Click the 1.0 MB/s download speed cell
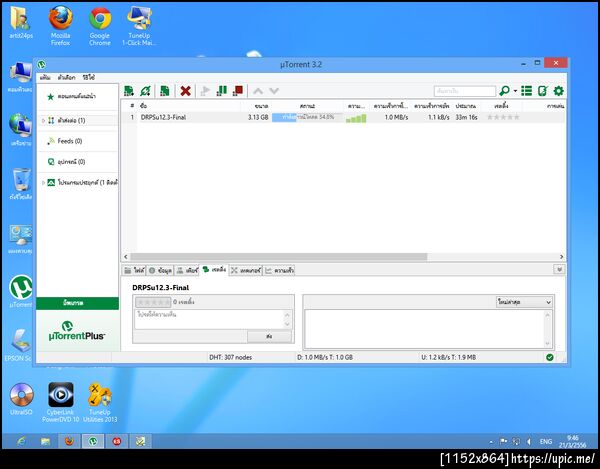Viewport: 600px width, 469px height. (x=396, y=117)
